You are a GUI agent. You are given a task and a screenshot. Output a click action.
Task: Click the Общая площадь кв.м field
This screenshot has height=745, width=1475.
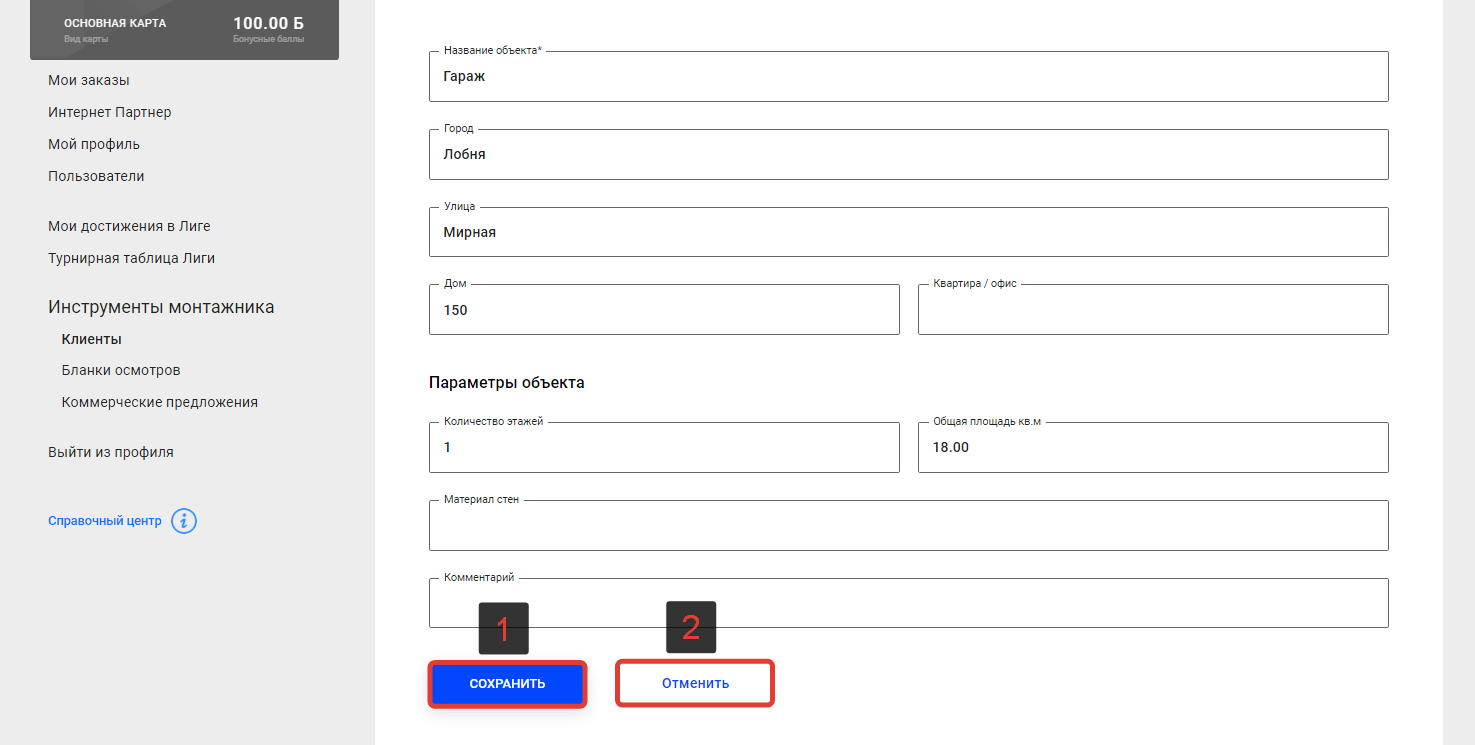1153,447
